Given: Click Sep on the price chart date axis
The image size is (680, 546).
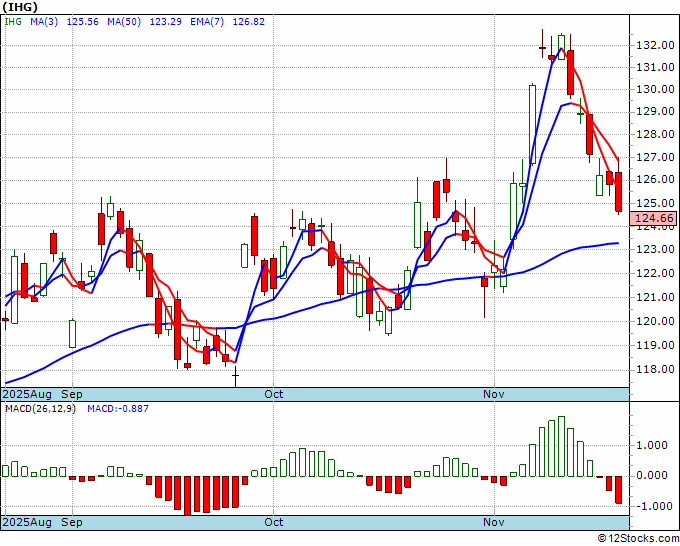Looking at the screenshot, I should (72, 395).
